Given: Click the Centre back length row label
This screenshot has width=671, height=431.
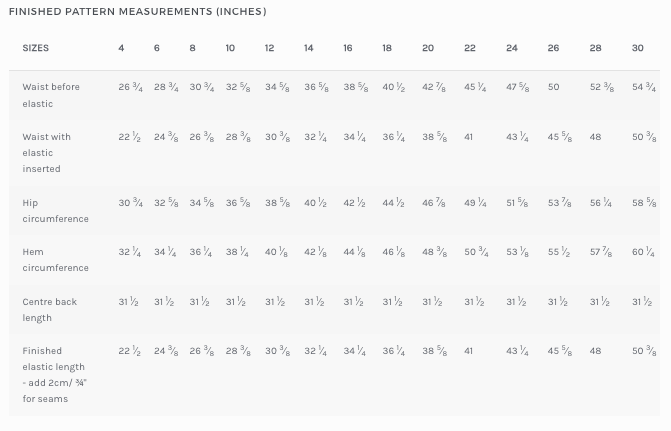Looking at the screenshot, I should [x=49, y=309].
